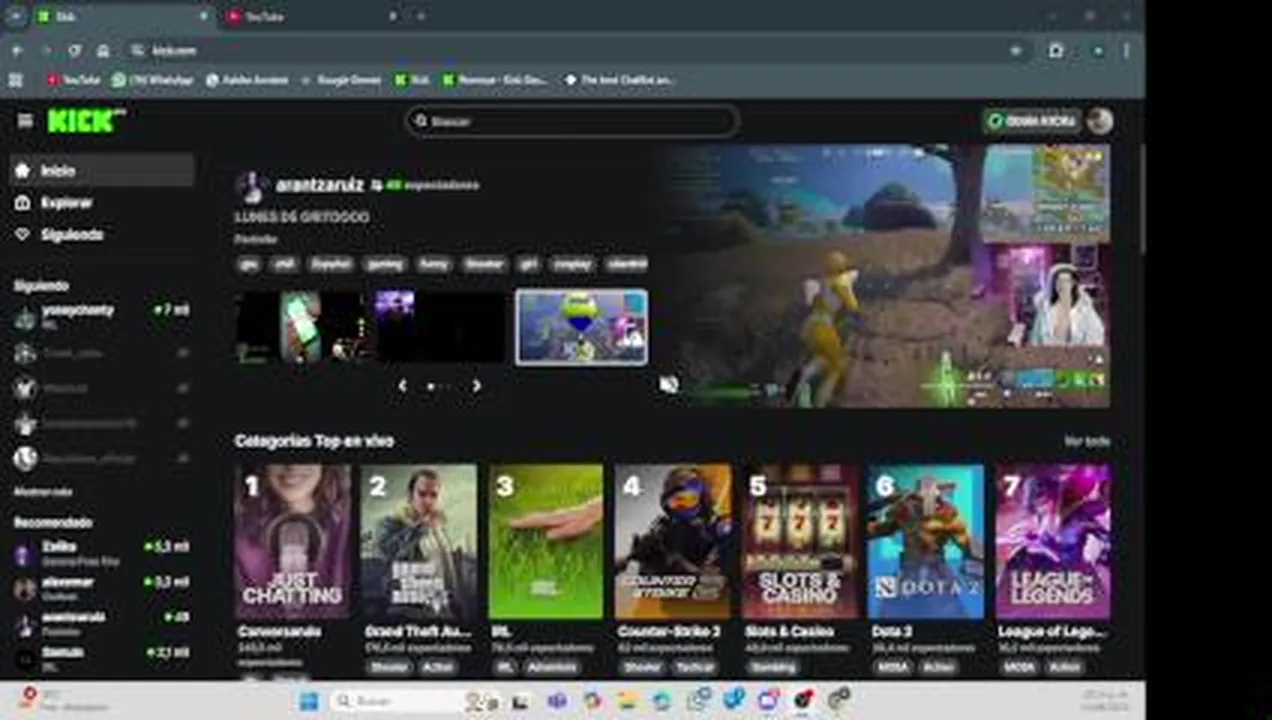The image size is (1272, 720).
Task: Select the gaming stream tag
Action: (385, 264)
